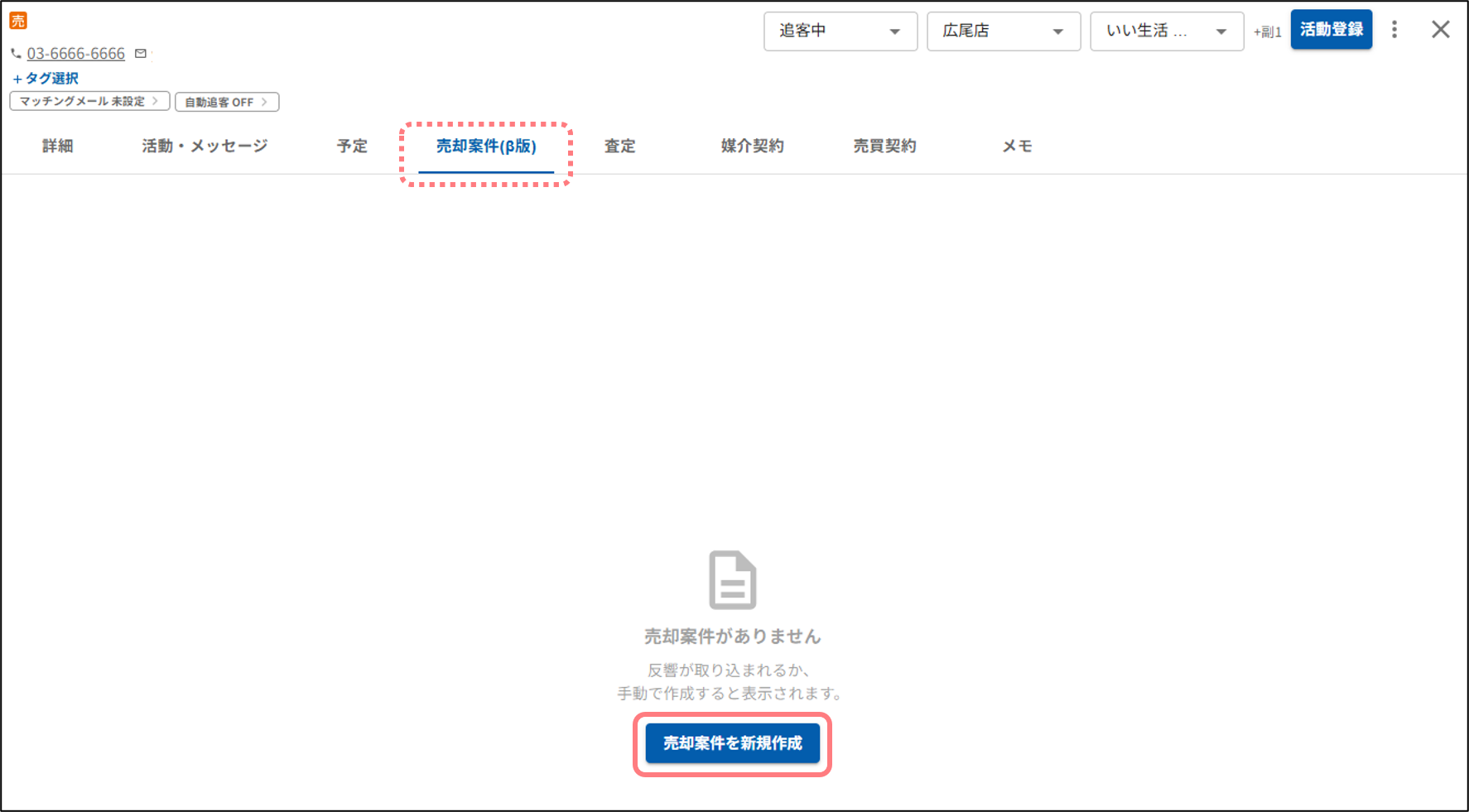
Task: Open the メモ tab
Action: pos(1017,147)
